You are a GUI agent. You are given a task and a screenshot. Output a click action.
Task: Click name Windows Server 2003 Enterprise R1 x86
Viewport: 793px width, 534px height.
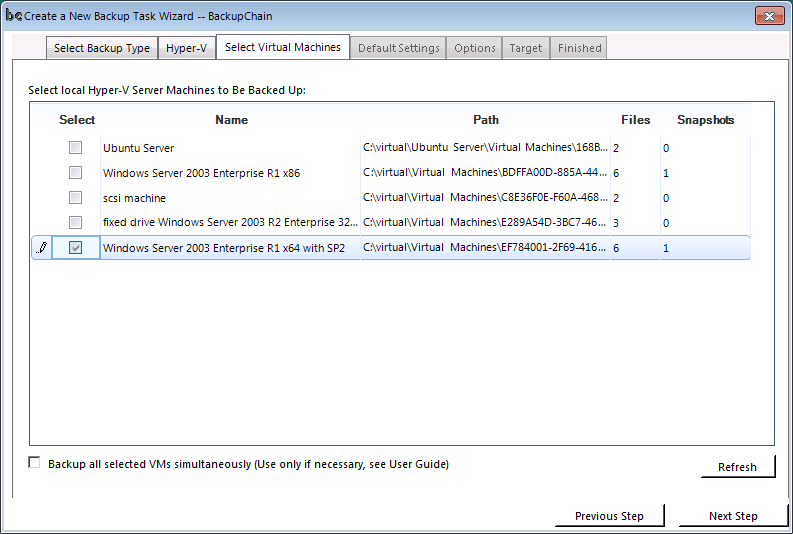click(230, 173)
